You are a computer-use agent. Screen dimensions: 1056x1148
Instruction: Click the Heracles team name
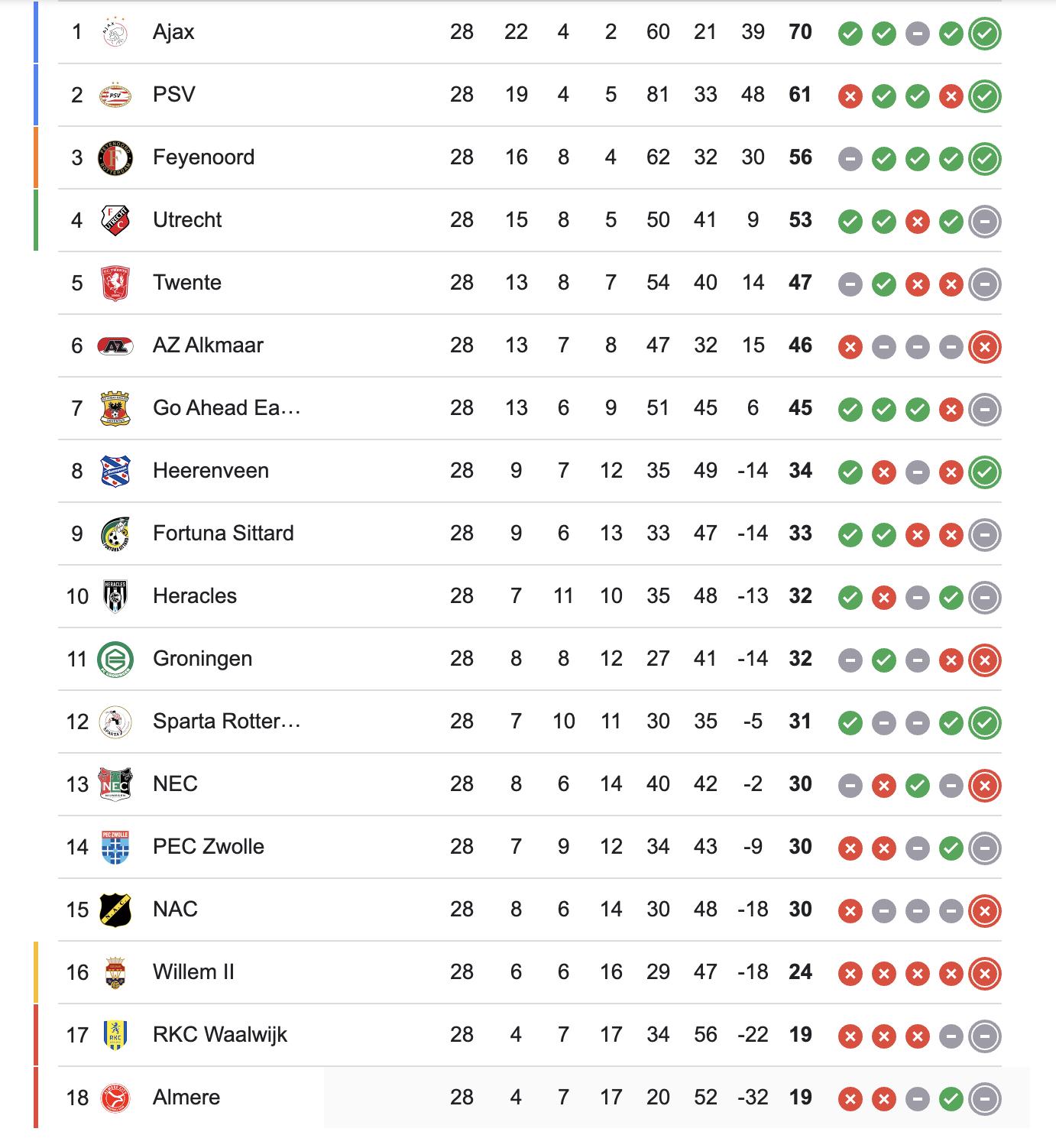[195, 596]
